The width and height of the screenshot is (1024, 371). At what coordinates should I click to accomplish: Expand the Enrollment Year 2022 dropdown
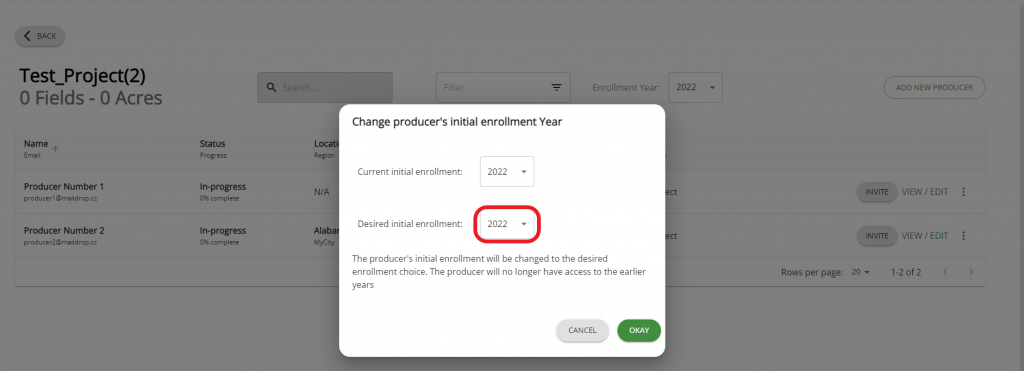click(696, 88)
